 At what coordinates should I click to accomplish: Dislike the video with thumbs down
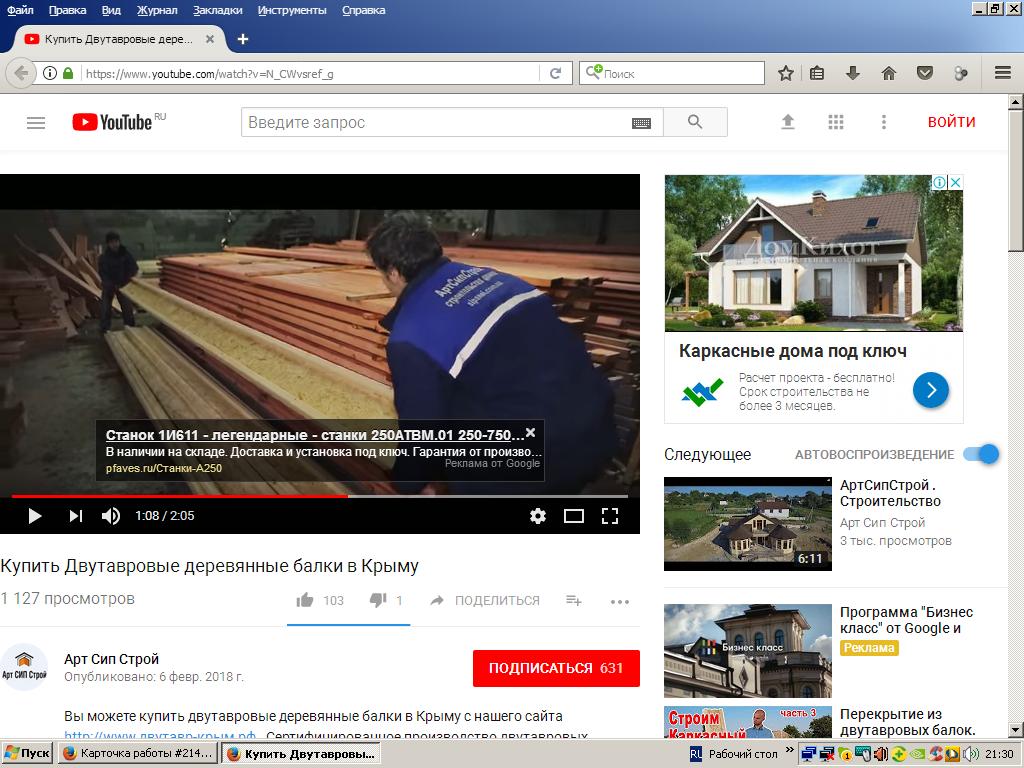coord(378,600)
